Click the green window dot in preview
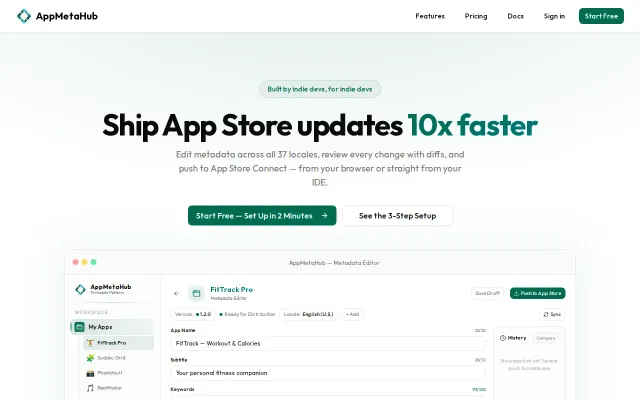The width and height of the screenshot is (640, 400). [93, 262]
